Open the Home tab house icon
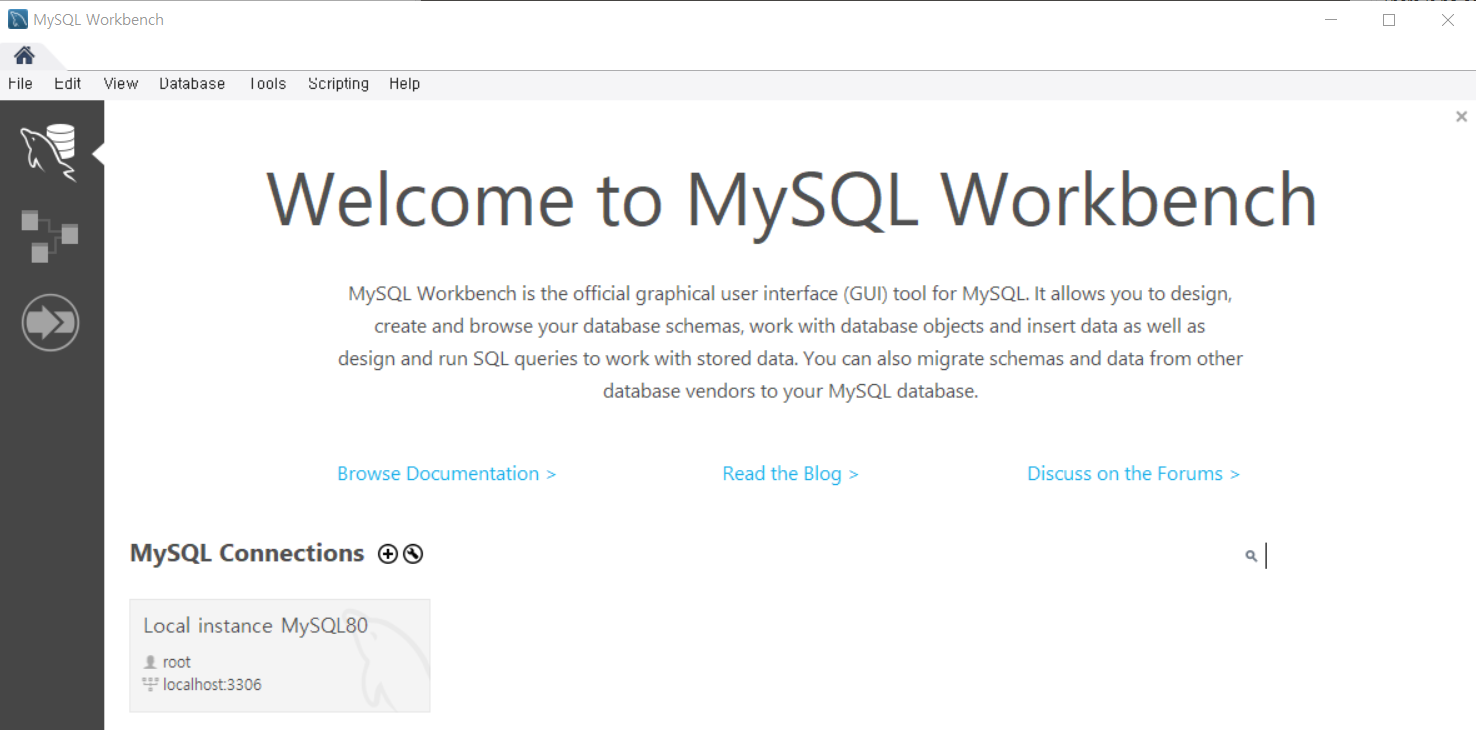 coord(24,54)
